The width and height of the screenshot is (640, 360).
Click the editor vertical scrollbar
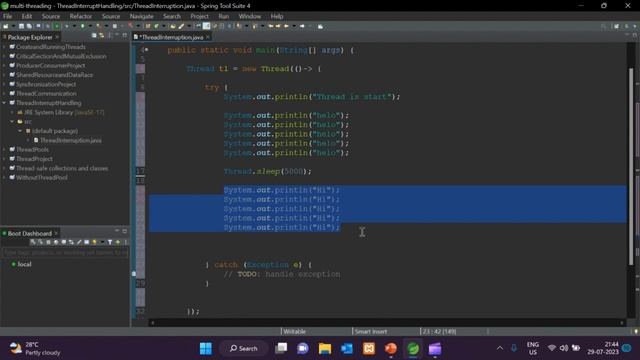[x=631, y=167]
